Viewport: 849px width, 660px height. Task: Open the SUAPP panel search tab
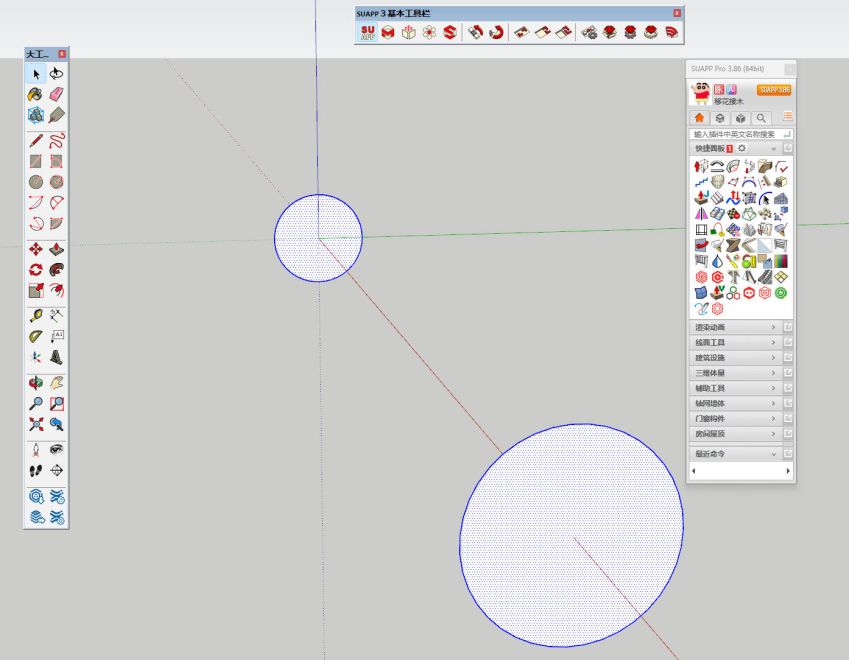(761, 118)
